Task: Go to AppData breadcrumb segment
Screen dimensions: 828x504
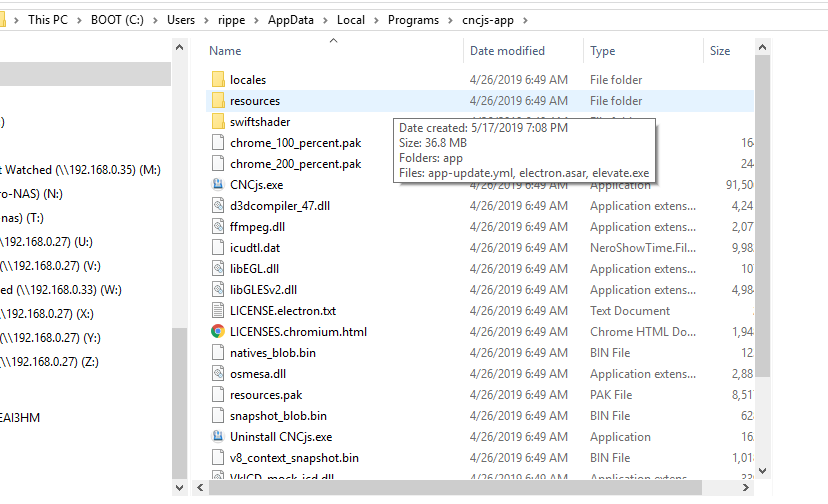Action: coord(290,20)
